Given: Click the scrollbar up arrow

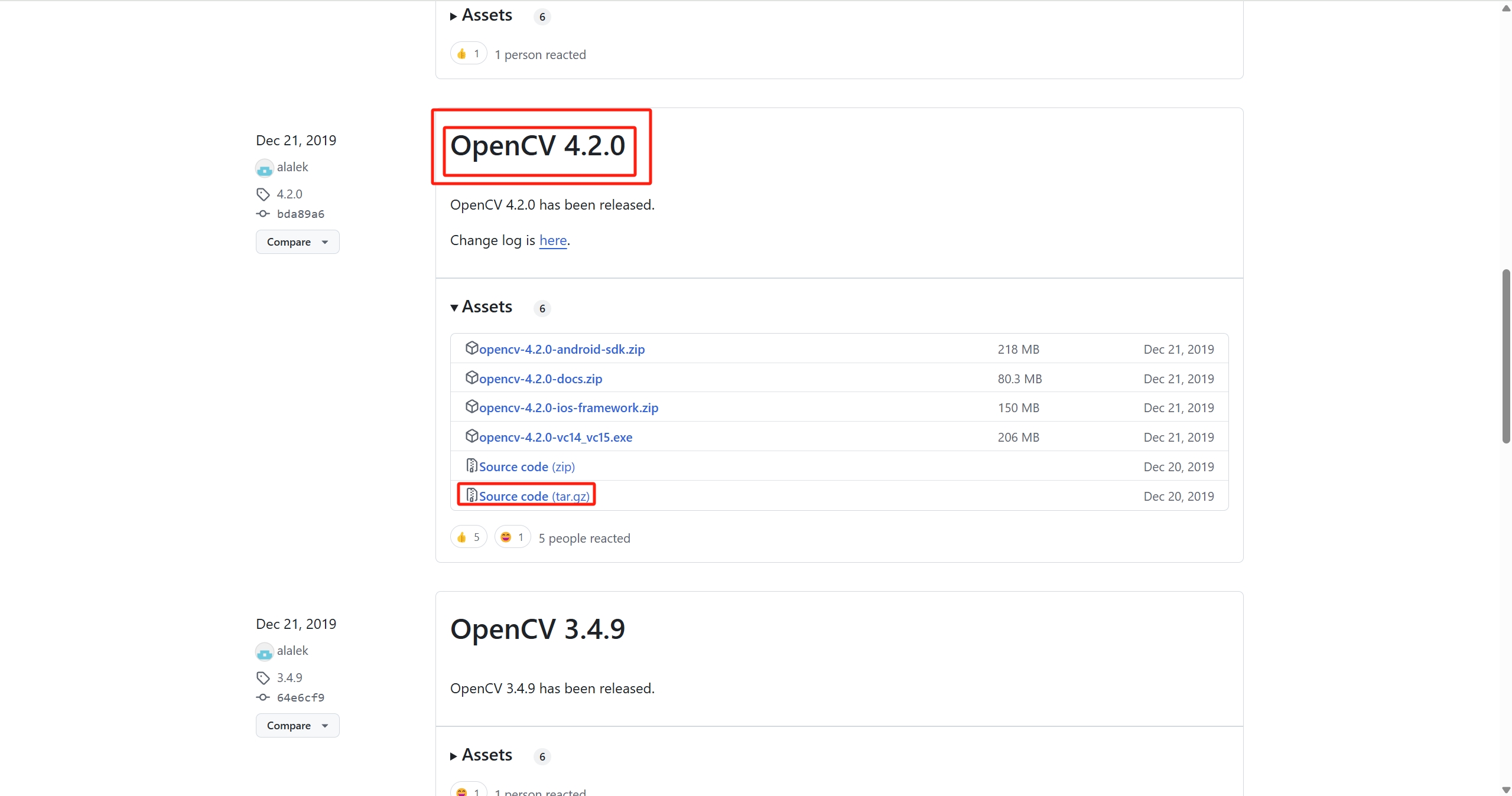Looking at the screenshot, I should click(1506, 8).
